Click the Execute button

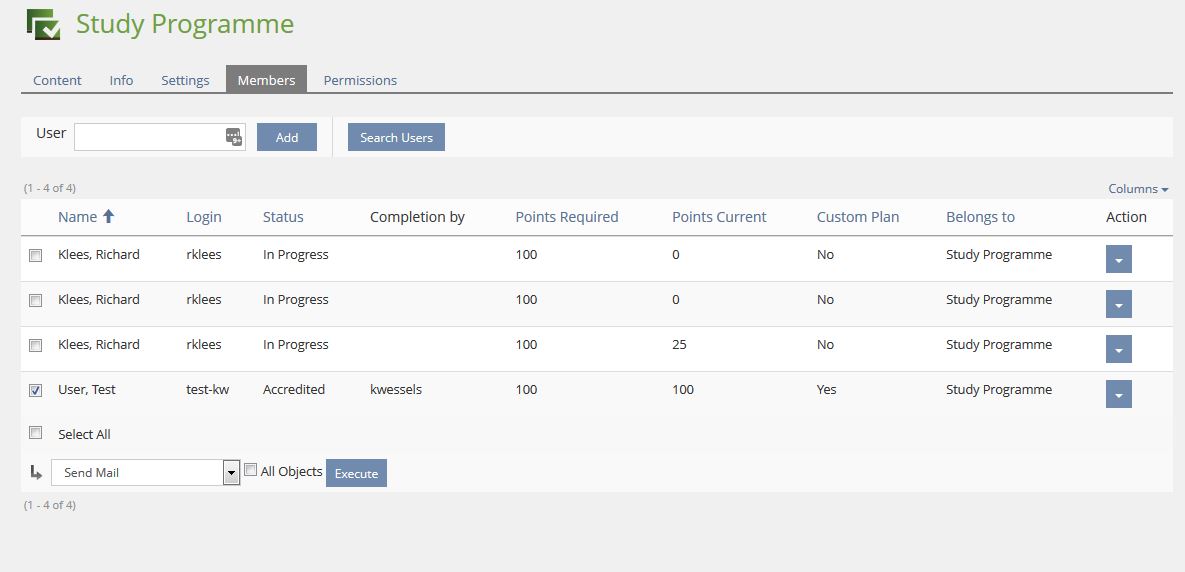[x=356, y=473]
